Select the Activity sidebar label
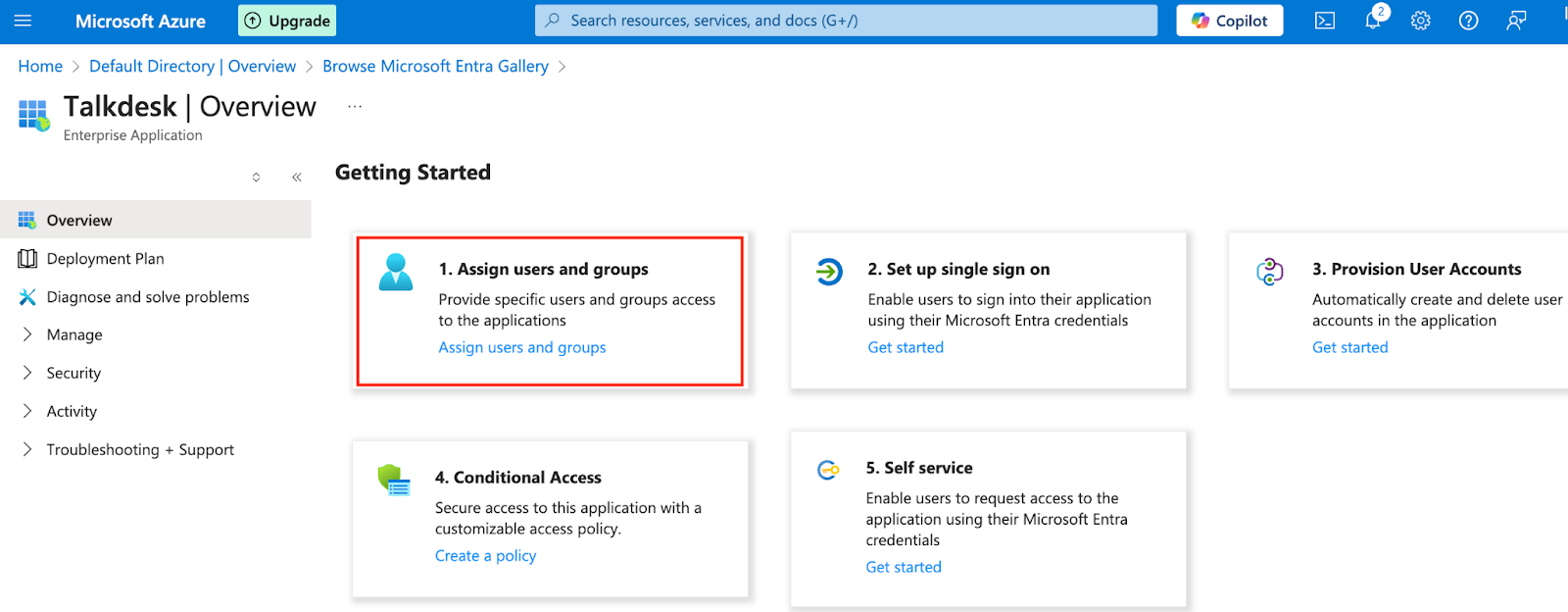1568x612 pixels. [72, 411]
